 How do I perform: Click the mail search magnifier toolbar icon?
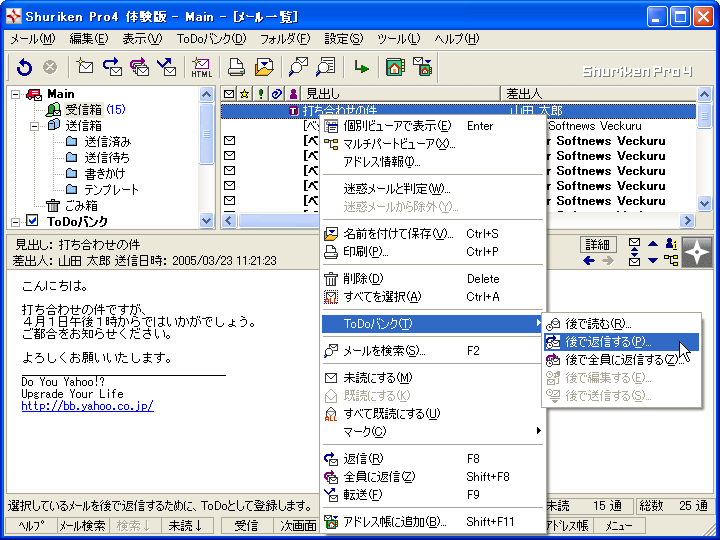click(298, 67)
